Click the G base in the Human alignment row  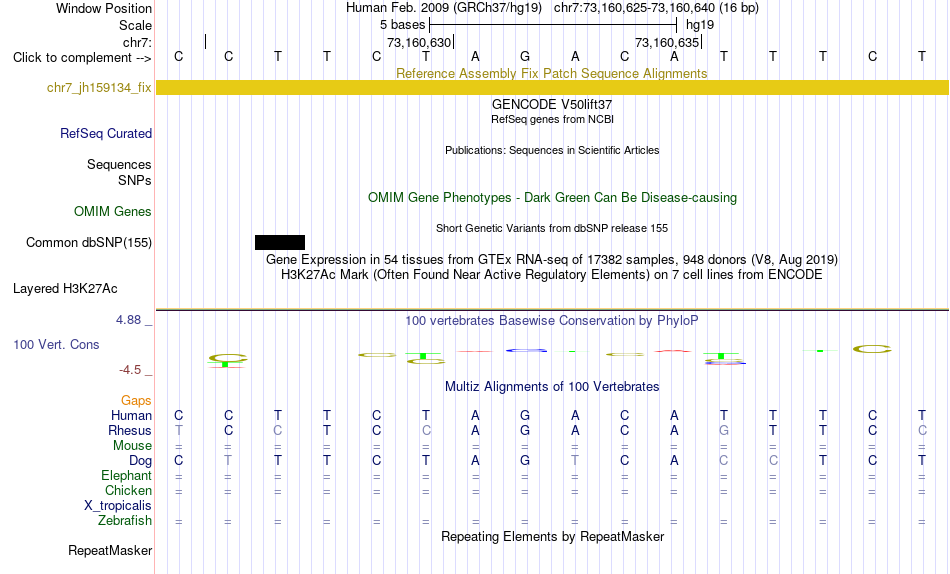click(525, 415)
